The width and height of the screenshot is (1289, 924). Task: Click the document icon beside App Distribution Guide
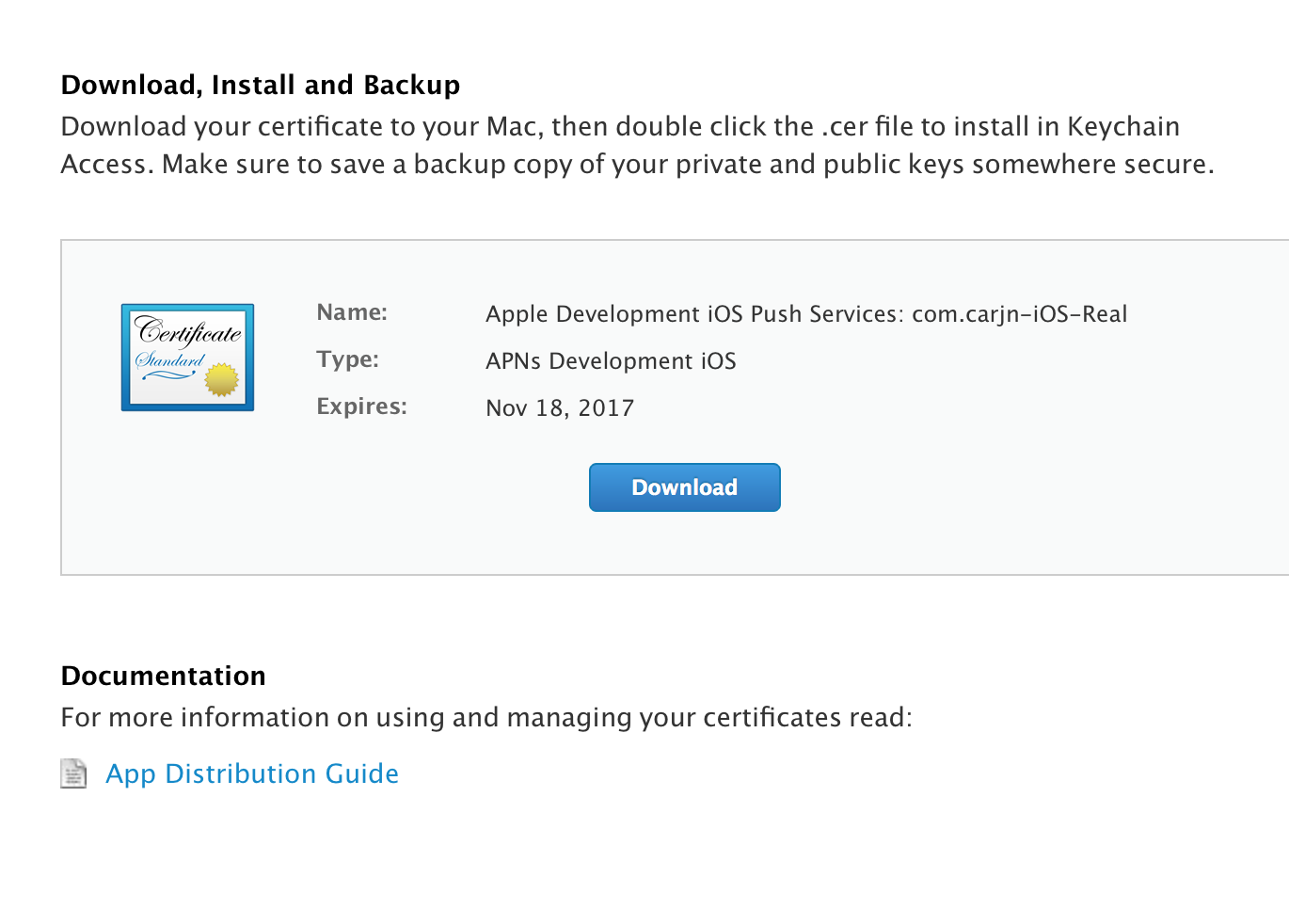pyautogui.click(x=73, y=773)
